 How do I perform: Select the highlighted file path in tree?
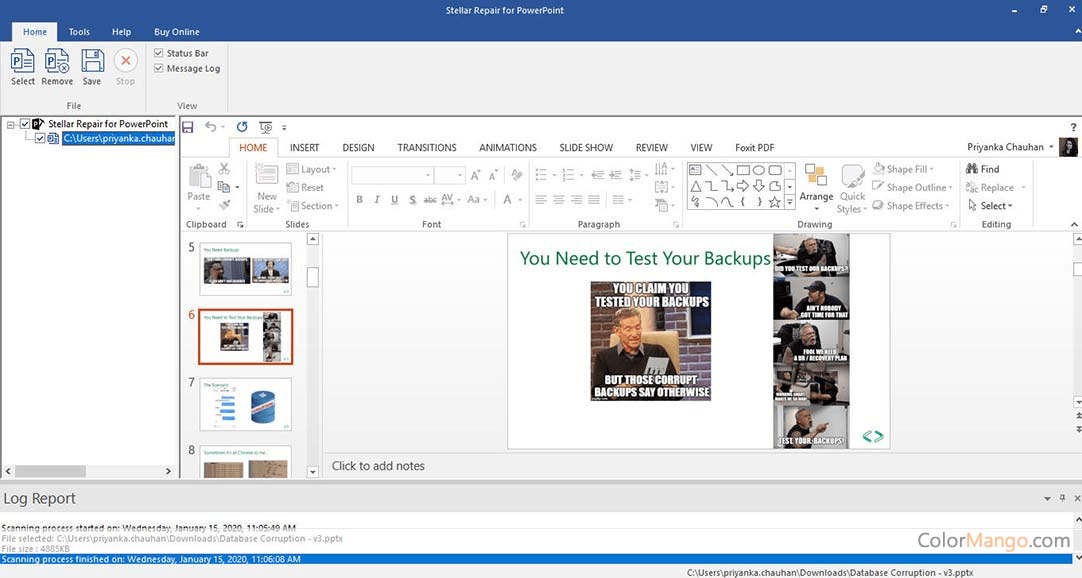[118, 139]
